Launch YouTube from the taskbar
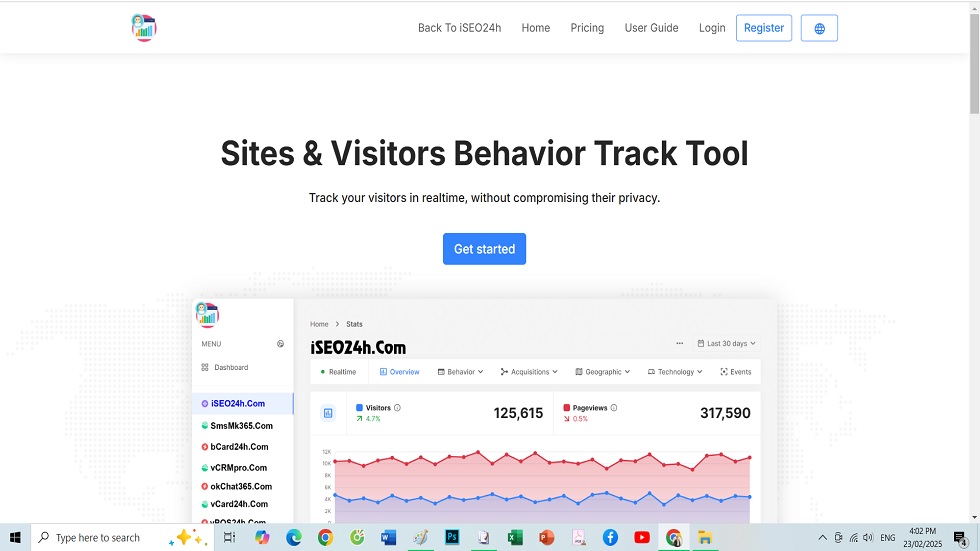 click(x=642, y=537)
